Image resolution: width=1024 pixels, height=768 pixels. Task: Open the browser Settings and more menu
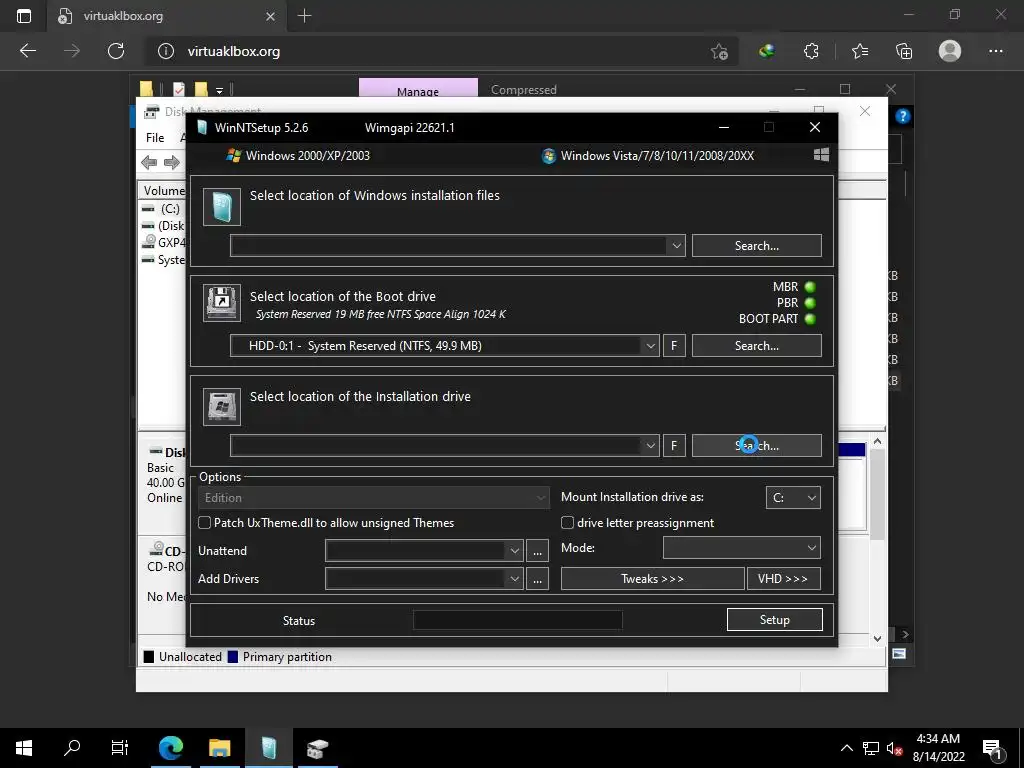pos(995,51)
